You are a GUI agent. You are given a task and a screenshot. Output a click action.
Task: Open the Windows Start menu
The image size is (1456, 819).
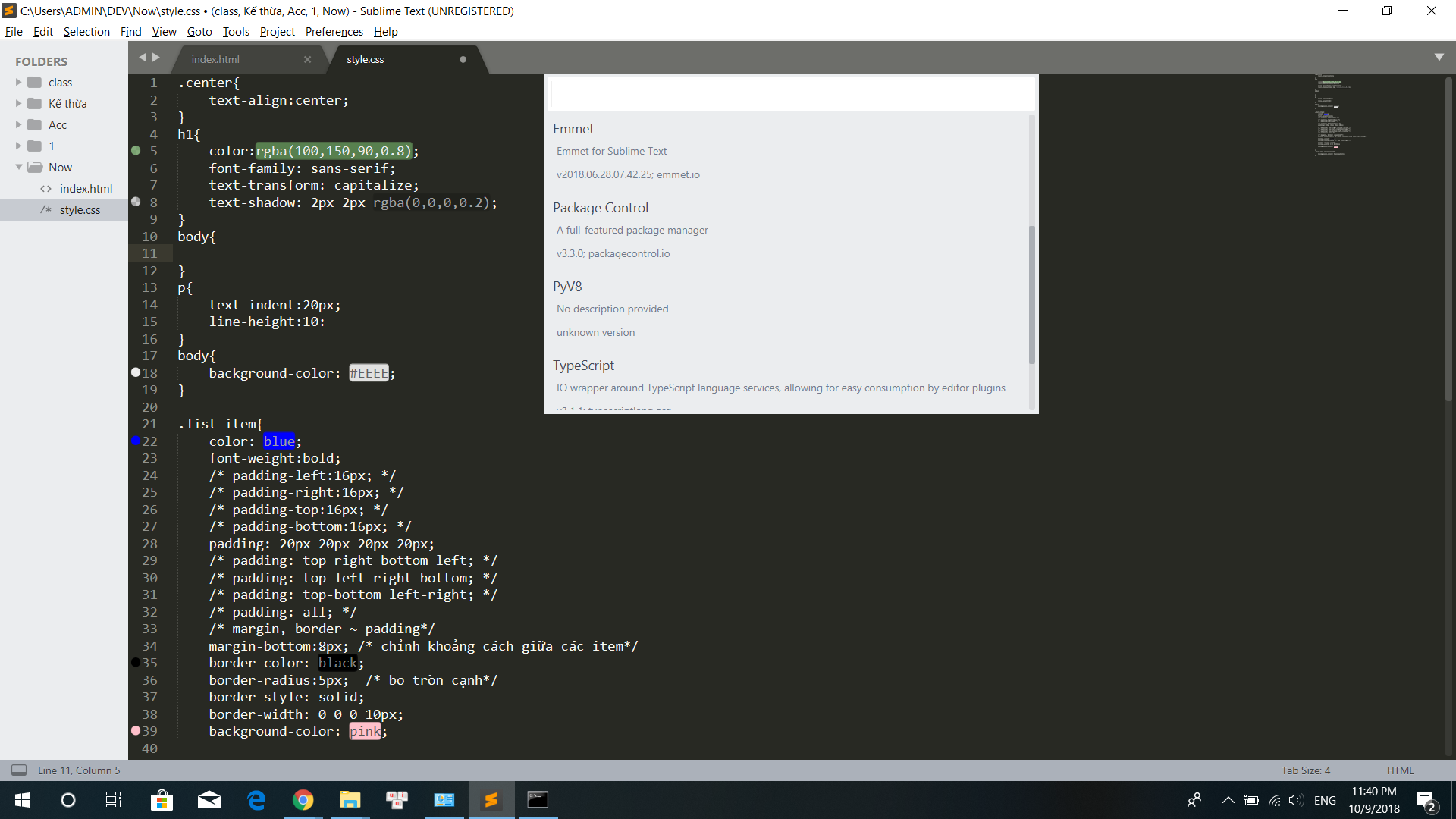click(22, 799)
